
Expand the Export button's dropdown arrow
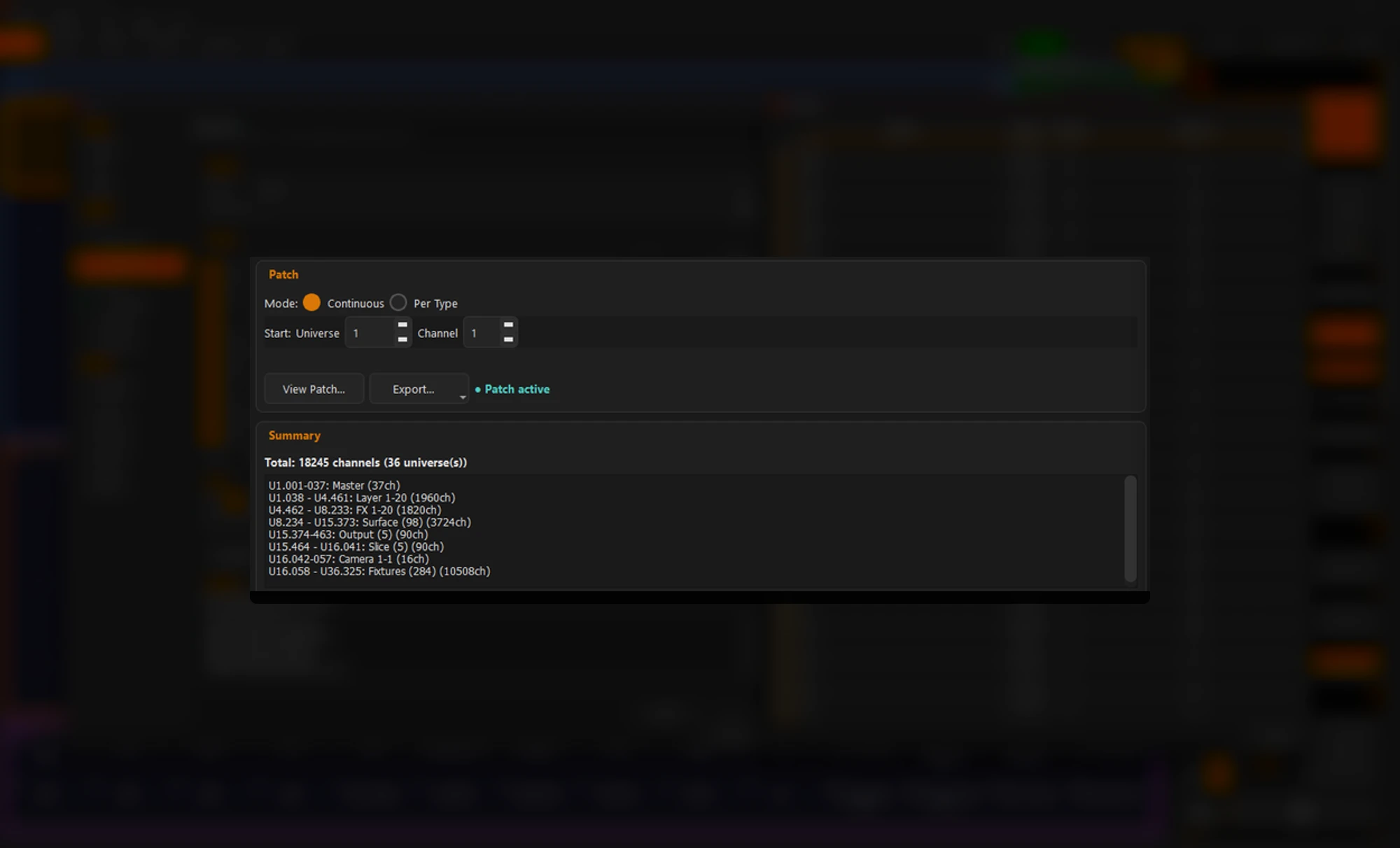[x=463, y=397]
